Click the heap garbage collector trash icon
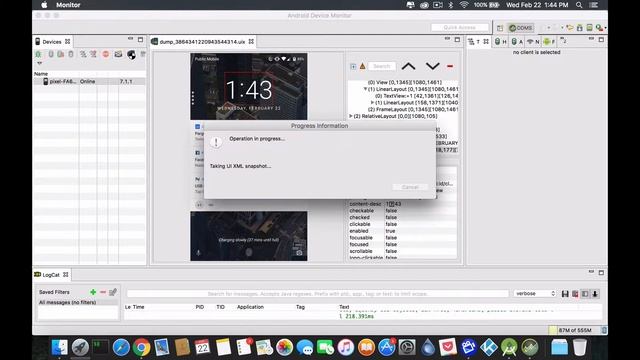Image resolution: width=640 pixels, height=360 pixels. (x=604, y=330)
